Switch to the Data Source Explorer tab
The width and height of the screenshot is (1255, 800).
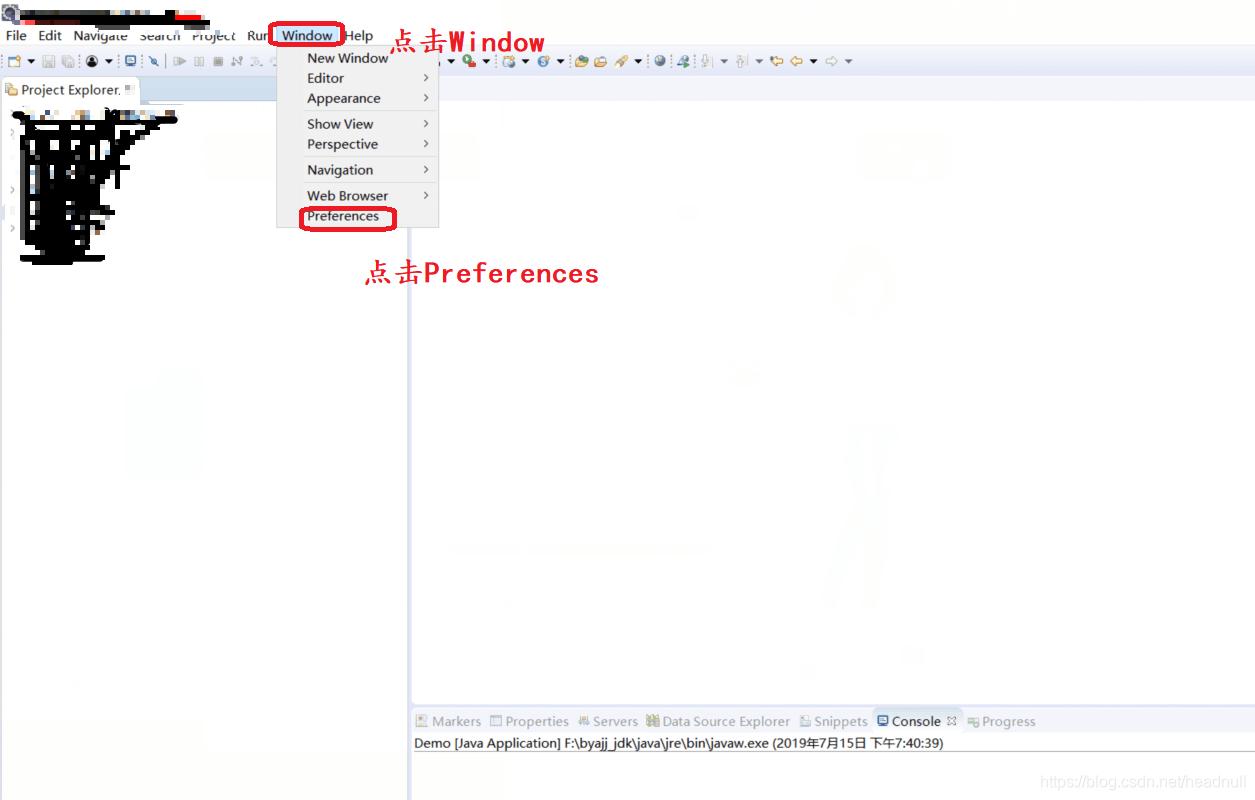coord(718,721)
